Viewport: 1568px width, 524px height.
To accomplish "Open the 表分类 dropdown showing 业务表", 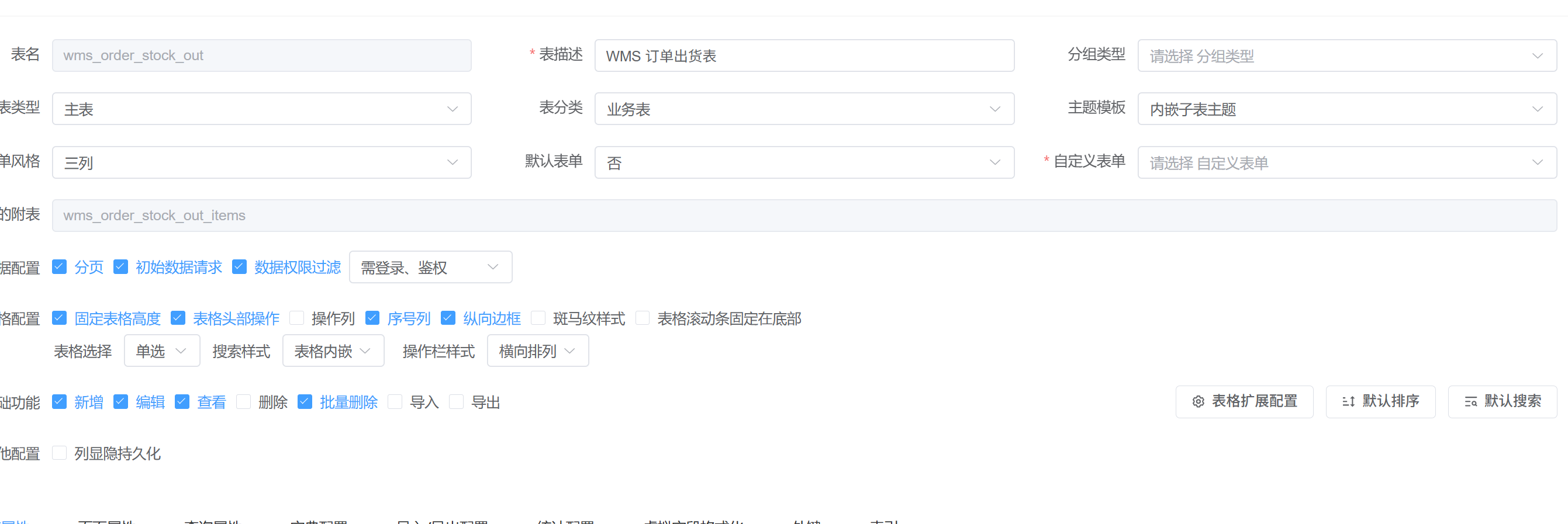I will [803, 109].
